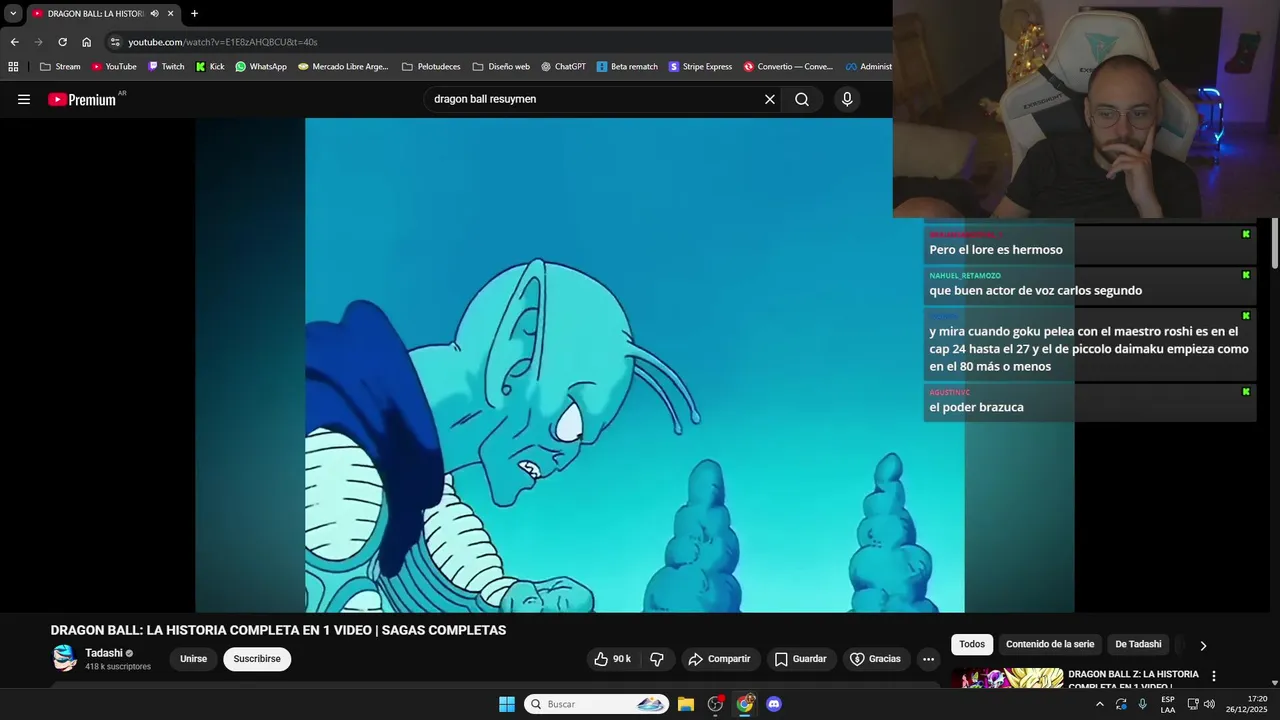Click chat message 'el poder brazuca'
The height and width of the screenshot is (720, 1280).
tap(976, 407)
